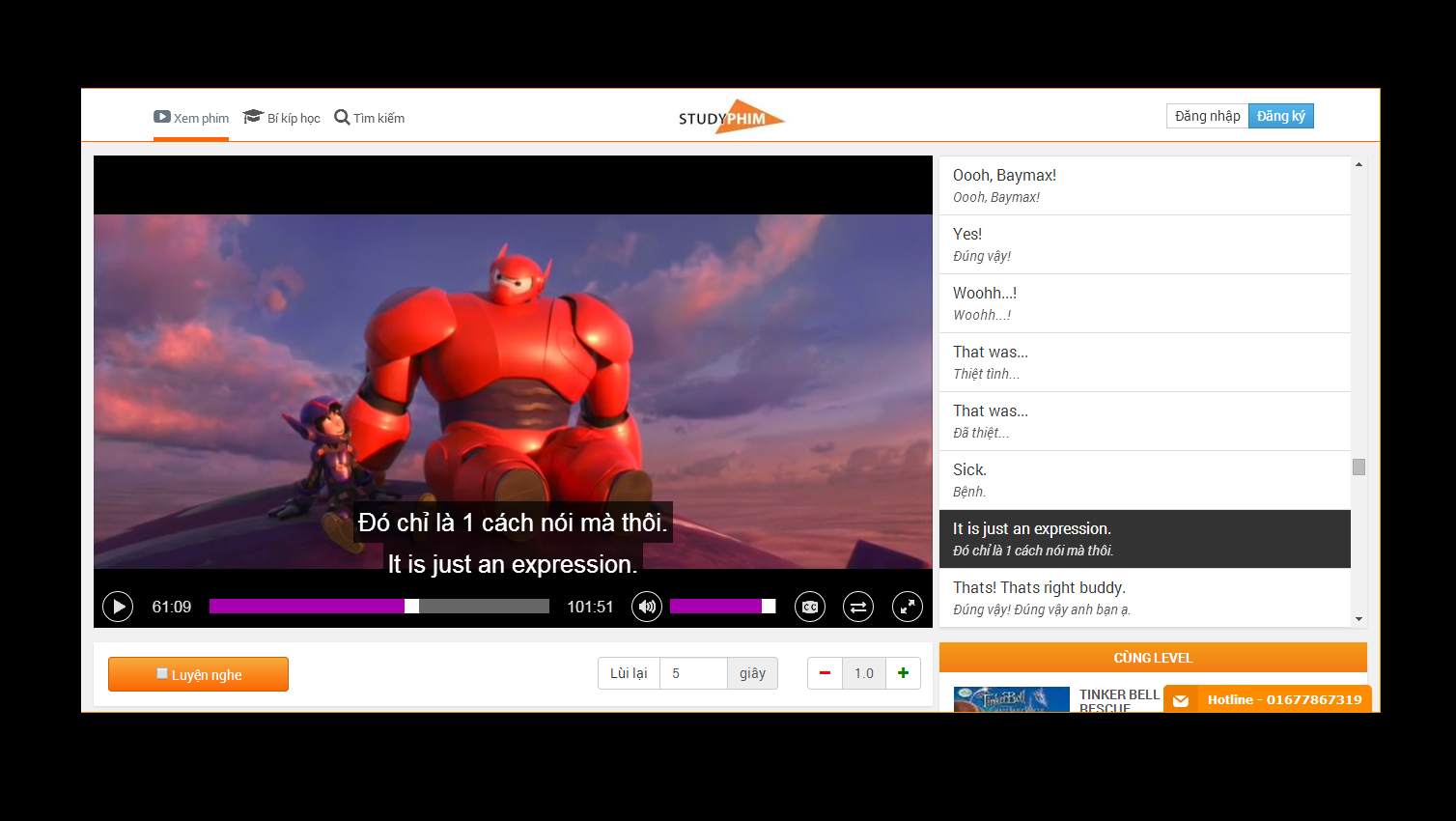Click the Đăng ký button
Viewport: 1456px width, 821px height.
pos(1281,116)
